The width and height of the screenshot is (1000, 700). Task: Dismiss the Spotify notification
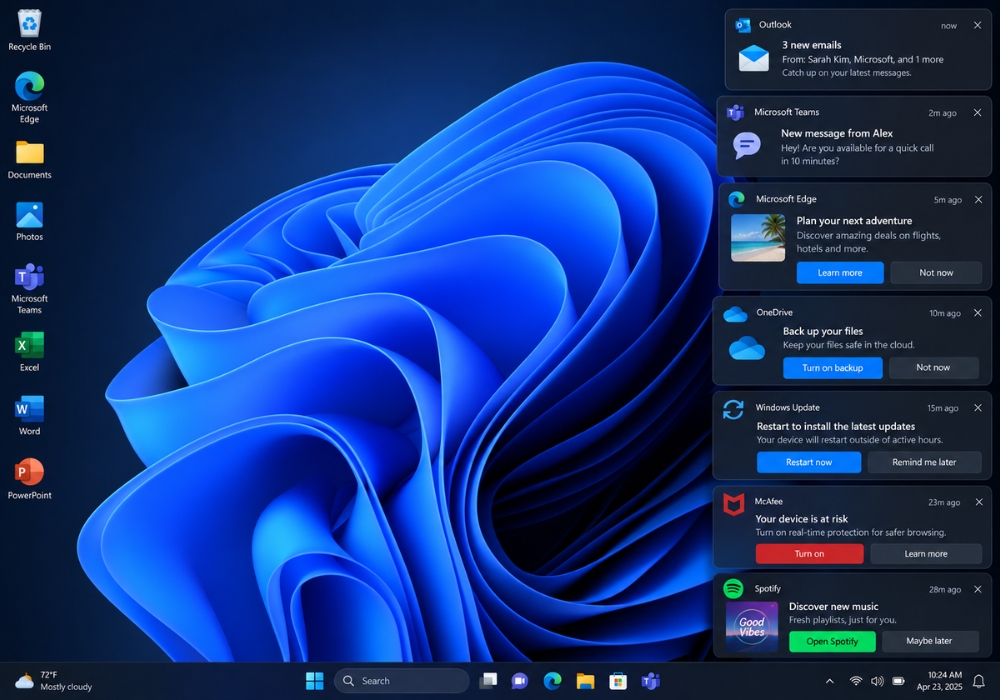click(x=978, y=589)
